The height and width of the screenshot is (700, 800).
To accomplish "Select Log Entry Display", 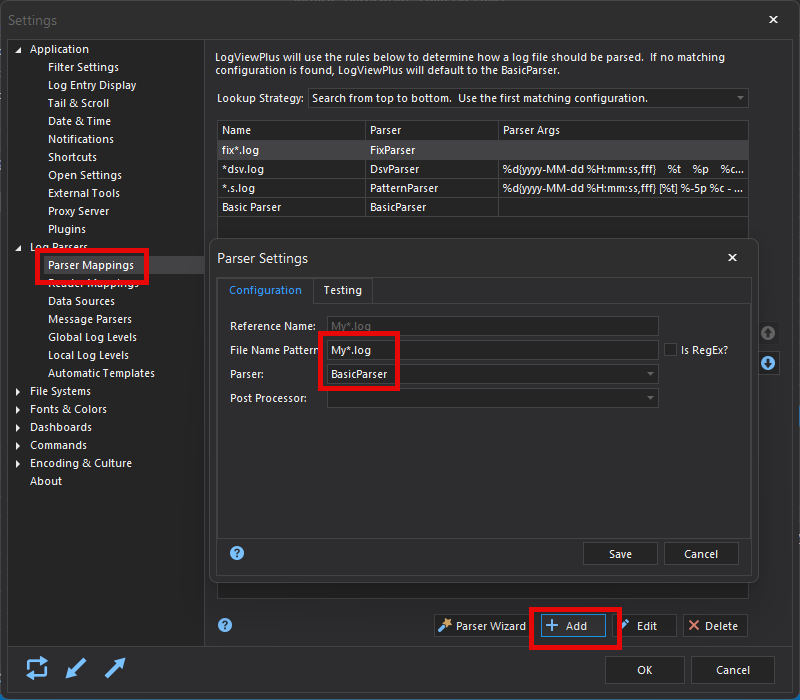I will (92, 85).
